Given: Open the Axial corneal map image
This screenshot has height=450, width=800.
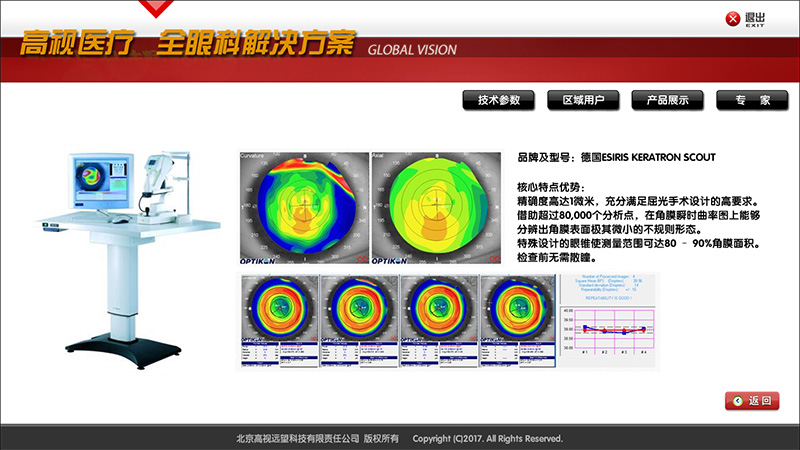Looking at the screenshot, I should (x=436, y=208).
